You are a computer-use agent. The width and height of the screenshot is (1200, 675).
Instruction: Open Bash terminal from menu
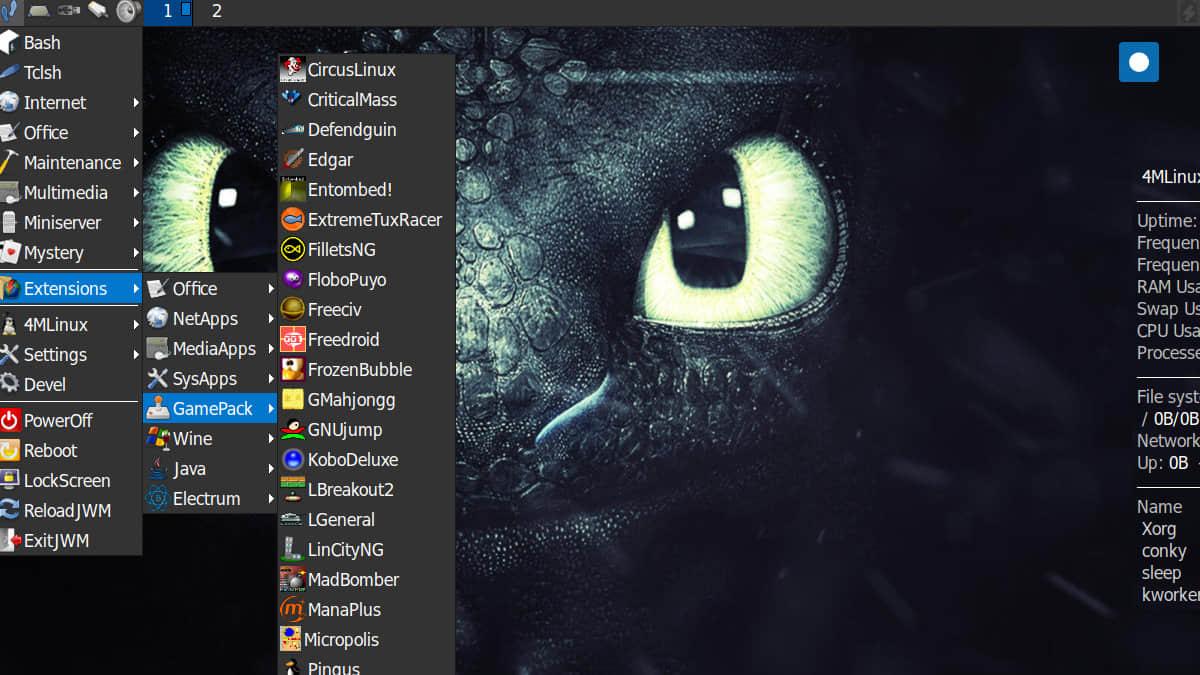pos(42,43)
